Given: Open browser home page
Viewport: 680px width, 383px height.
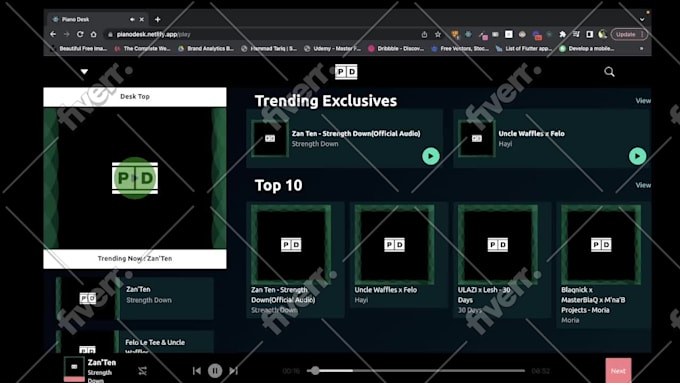Looking at the screenshot, I should [94, 34].
